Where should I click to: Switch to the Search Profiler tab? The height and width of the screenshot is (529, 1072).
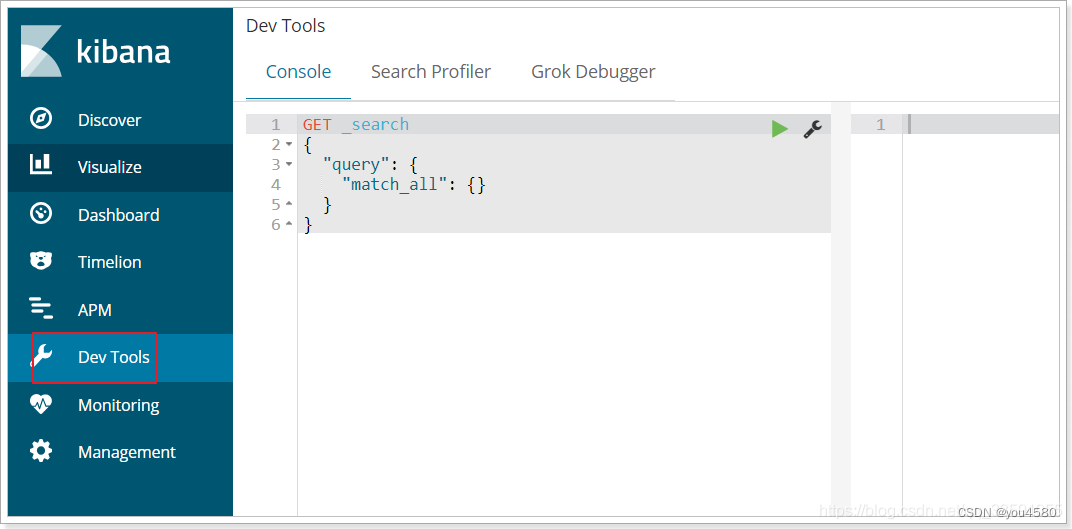(431, 72)
